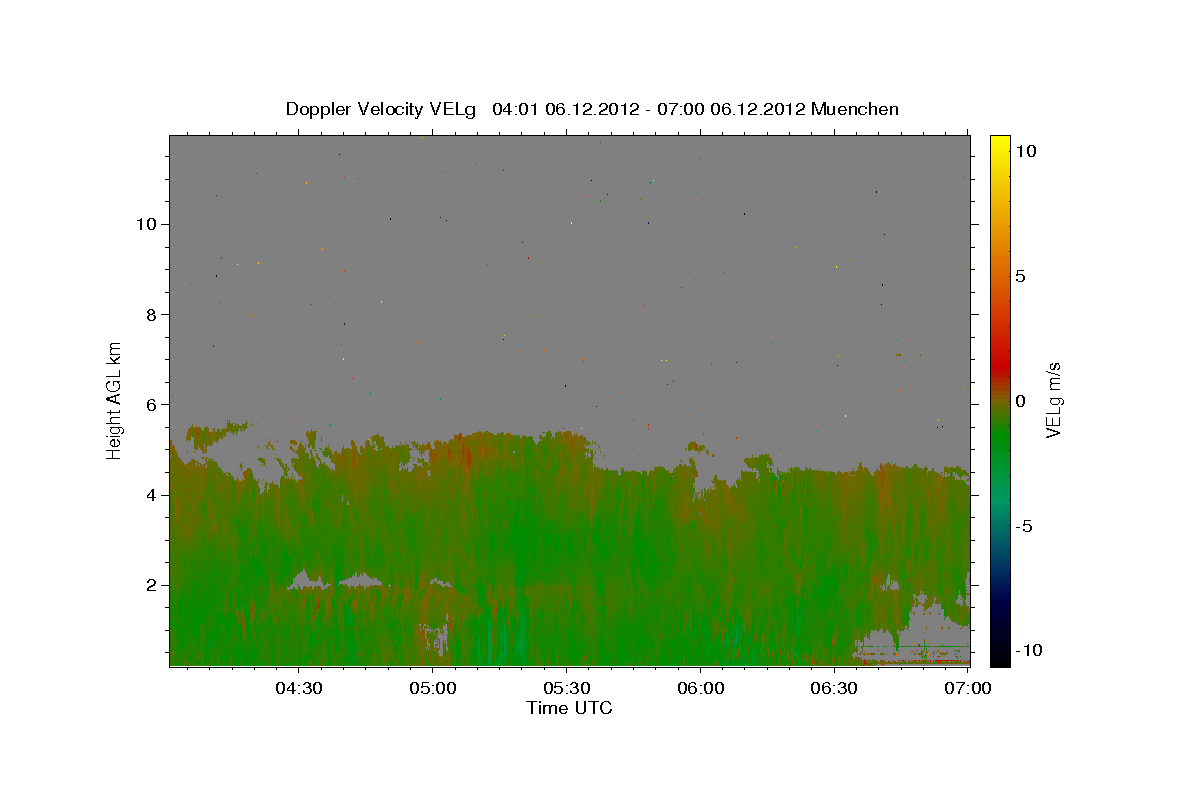The width and height of the screenshot is (1200, 800).
Task: Click the '07:00 06.12.2012' end time in title
Action: [x=730, y=109]
